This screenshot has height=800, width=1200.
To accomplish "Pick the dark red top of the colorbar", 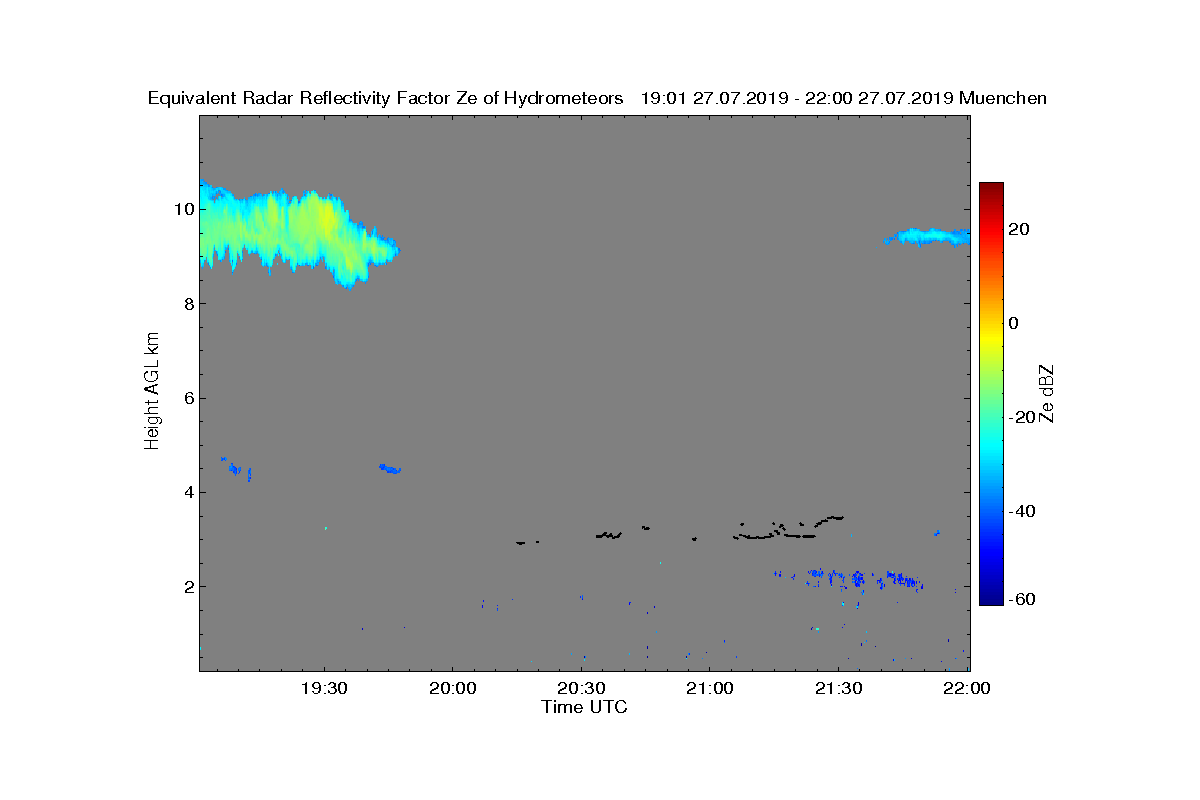I will tap(991, 190).
